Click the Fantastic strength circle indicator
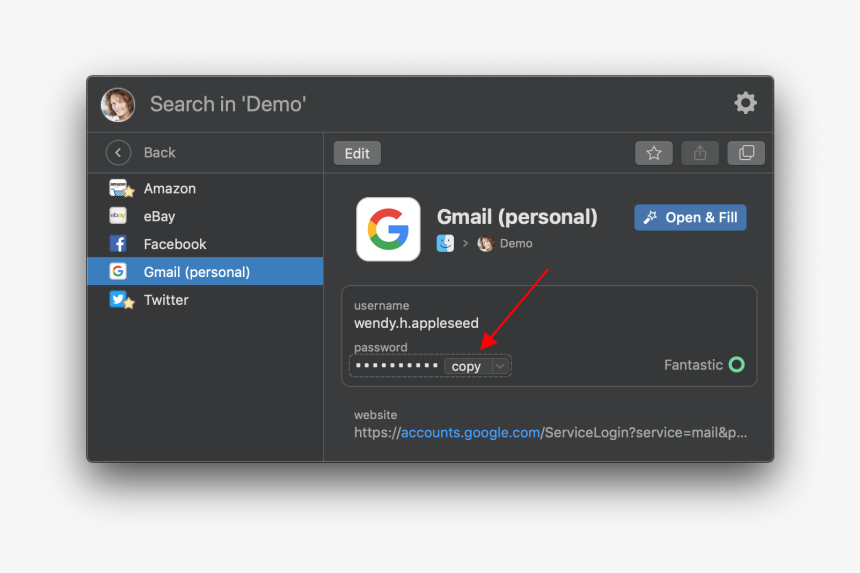Image resolution: width=860 pixels, height=573 pixels. click(737, 365)
